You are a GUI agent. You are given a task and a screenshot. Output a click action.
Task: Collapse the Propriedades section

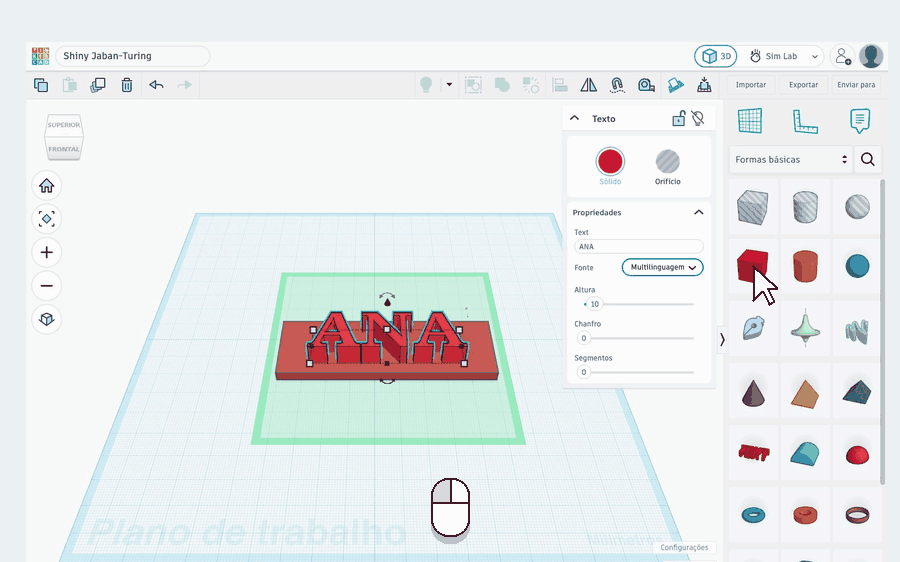(699, 212)
